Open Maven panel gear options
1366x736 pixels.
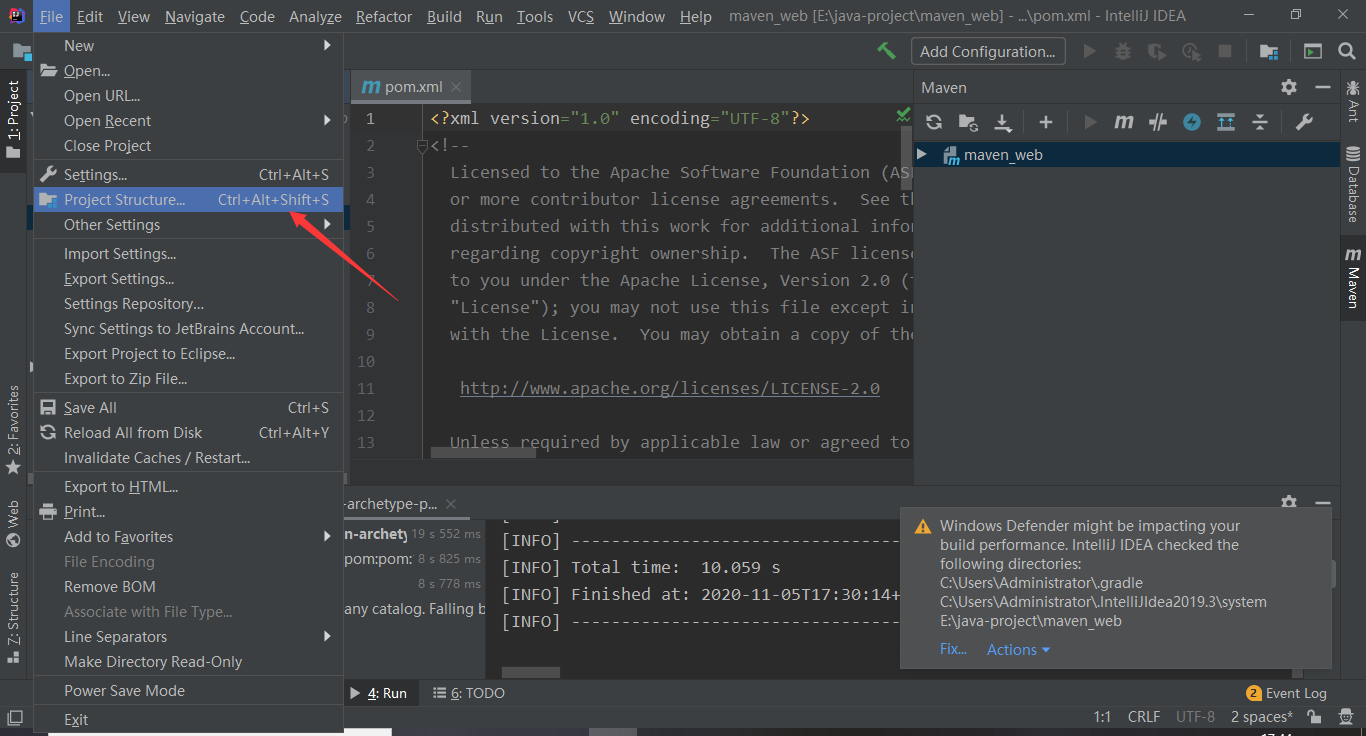1289,87
